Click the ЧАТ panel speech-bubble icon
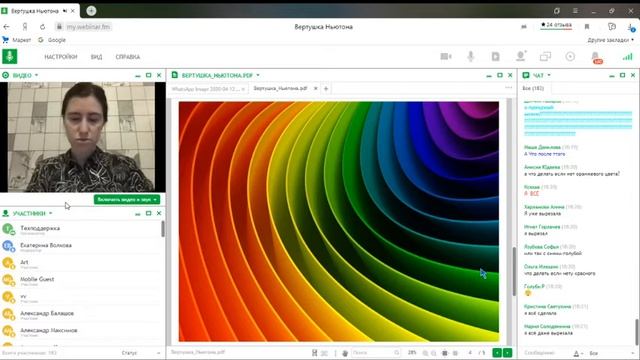Screen dimensions: 640x360 click(526, 75)
